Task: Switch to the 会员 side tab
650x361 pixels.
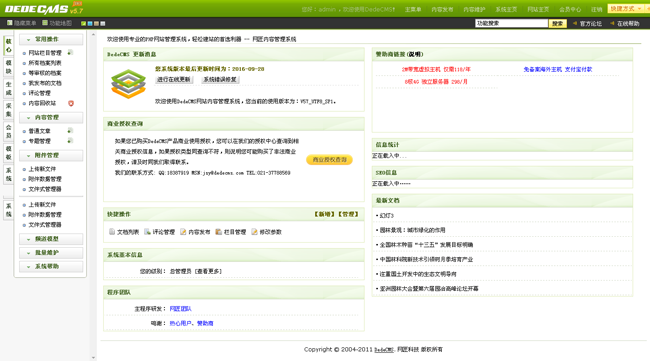Action: [9, 131]
